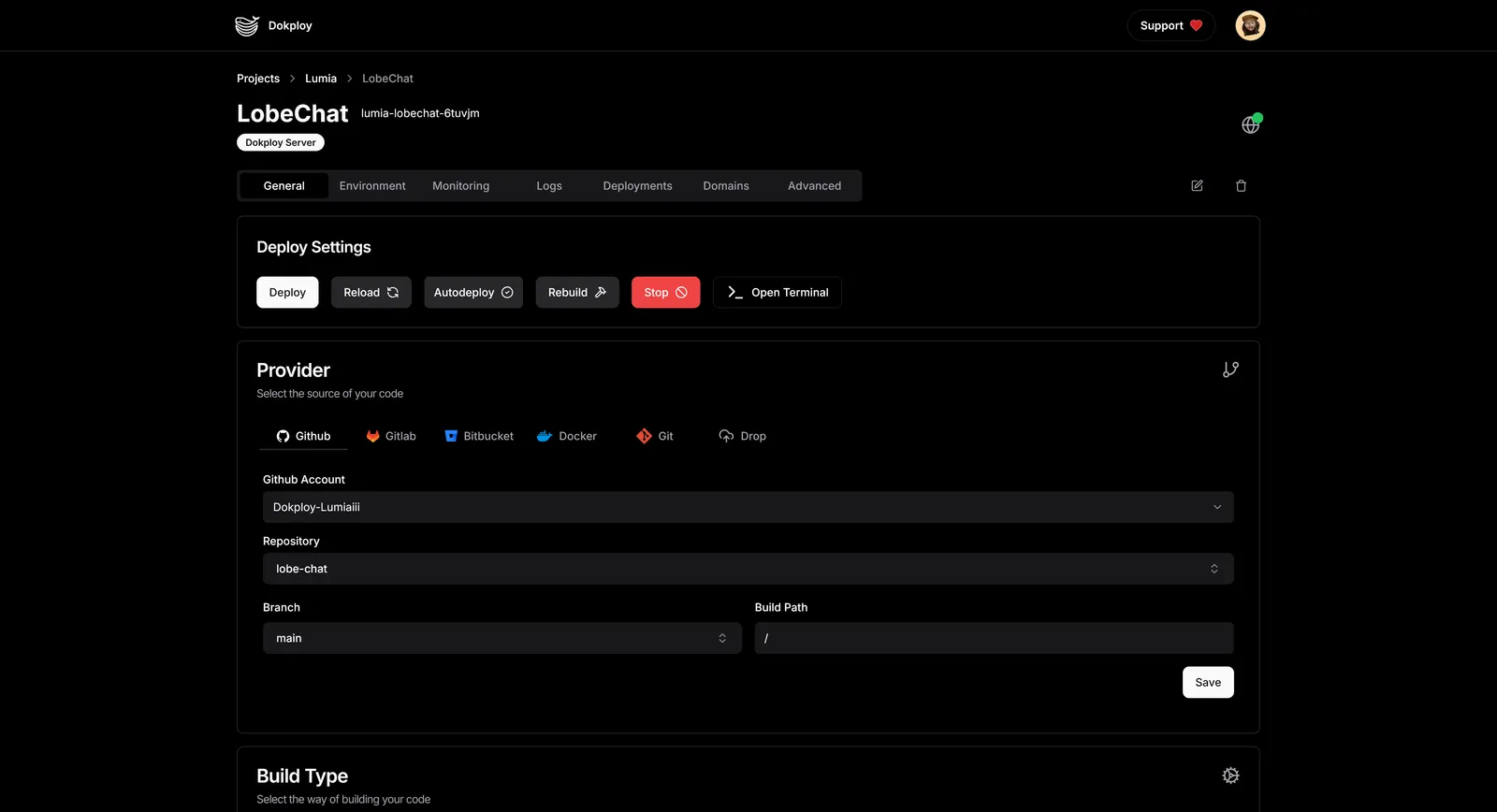The height and width of the screenshot is (812, 1497).
Task: Click the Build Type gear icon
Action: (1230, 776)
